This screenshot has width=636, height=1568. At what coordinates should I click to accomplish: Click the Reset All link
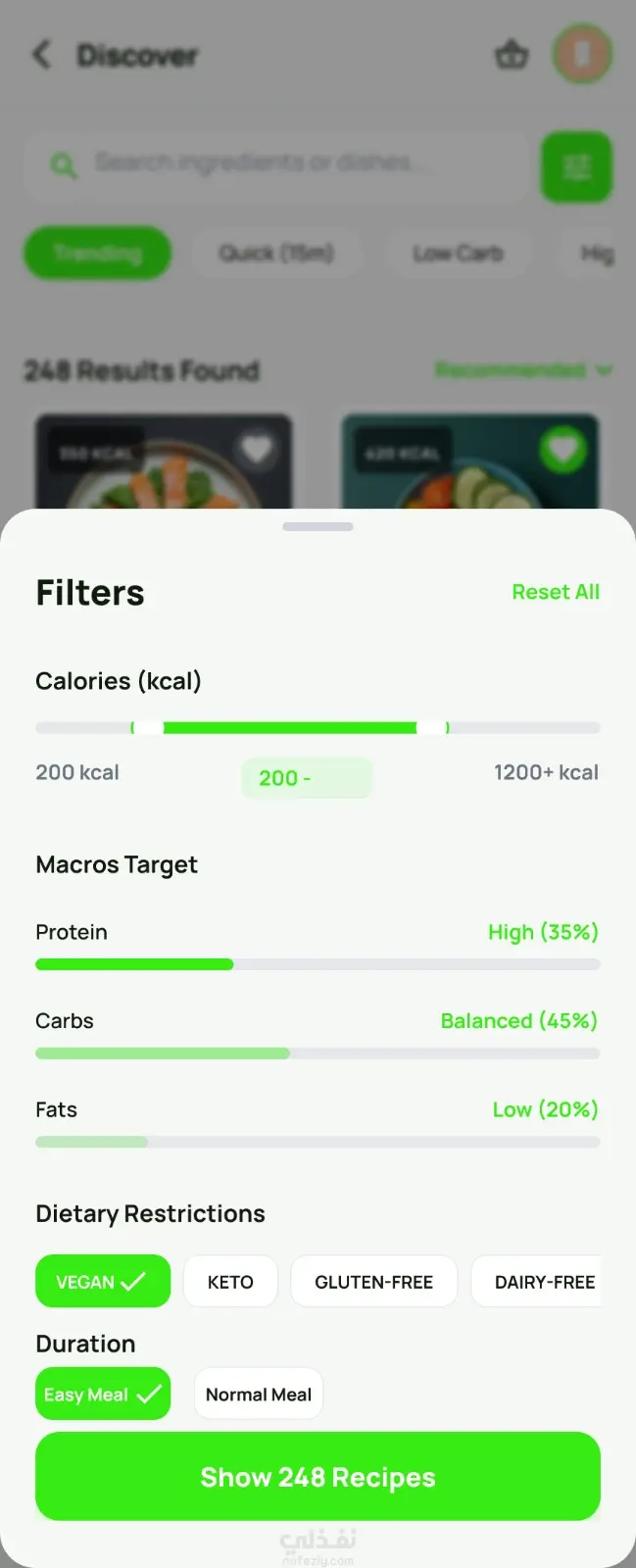pos(556,592)
